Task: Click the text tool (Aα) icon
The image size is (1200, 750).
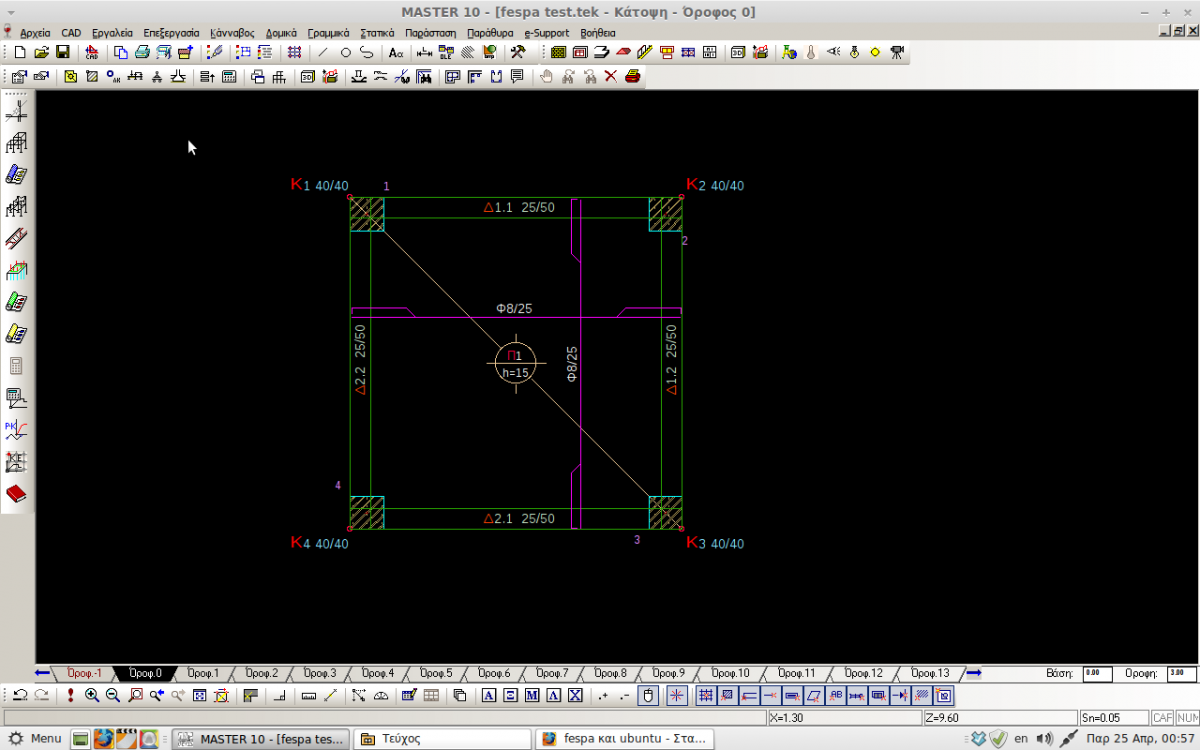Action: 396,52
